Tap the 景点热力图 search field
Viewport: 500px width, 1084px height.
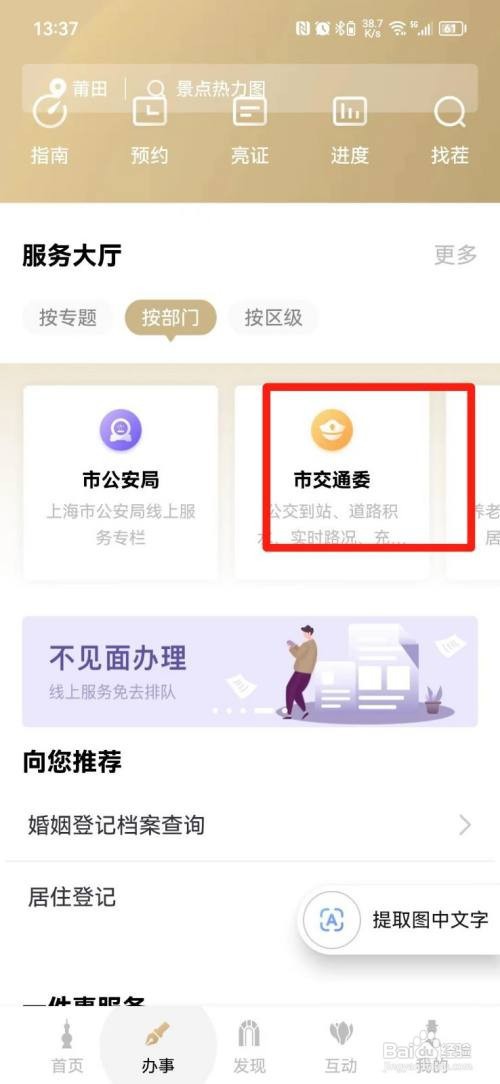pyautogui.click(x=221, y=88)
